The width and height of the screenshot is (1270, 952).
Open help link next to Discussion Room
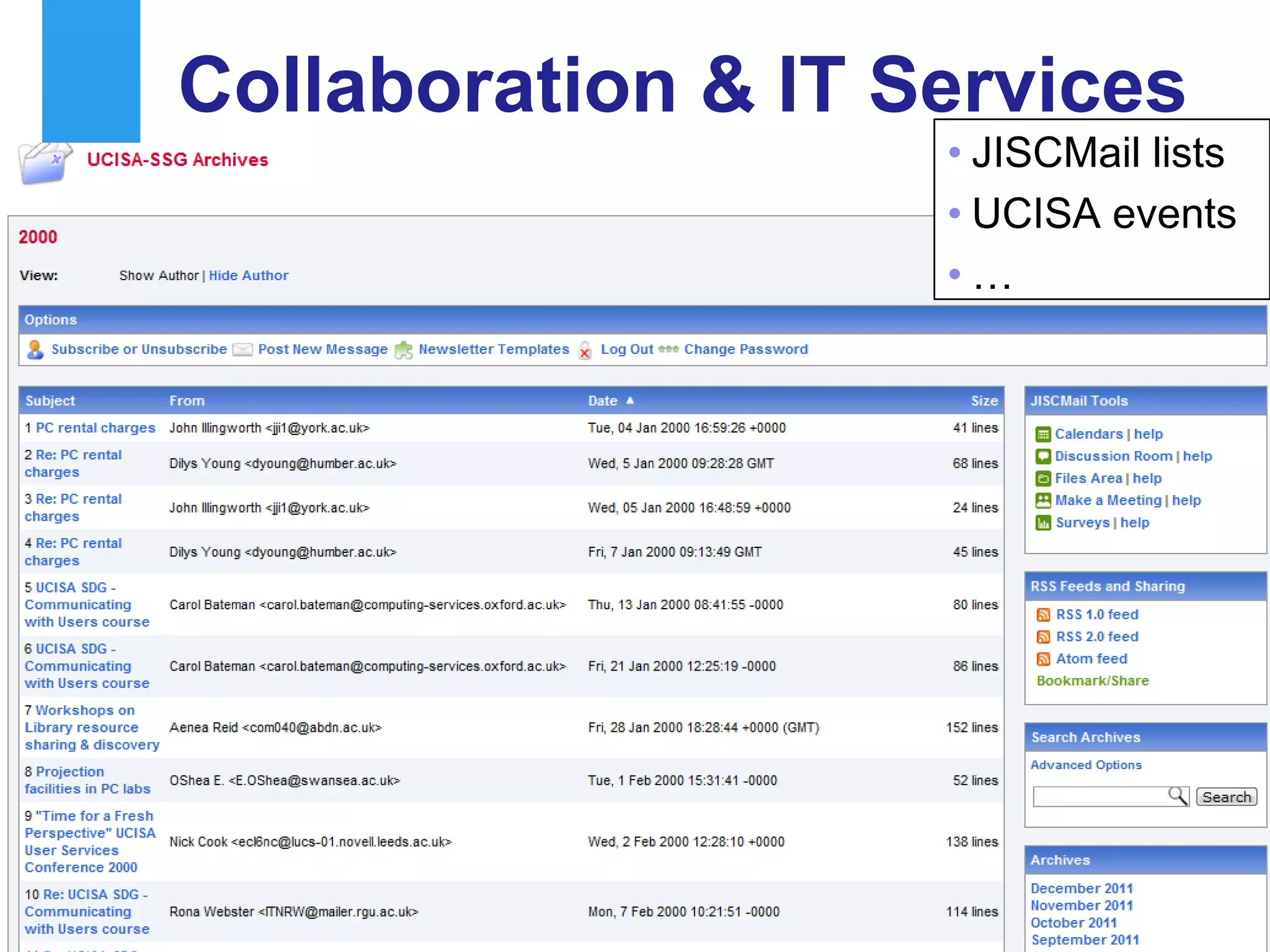(x=1197, y=457)
